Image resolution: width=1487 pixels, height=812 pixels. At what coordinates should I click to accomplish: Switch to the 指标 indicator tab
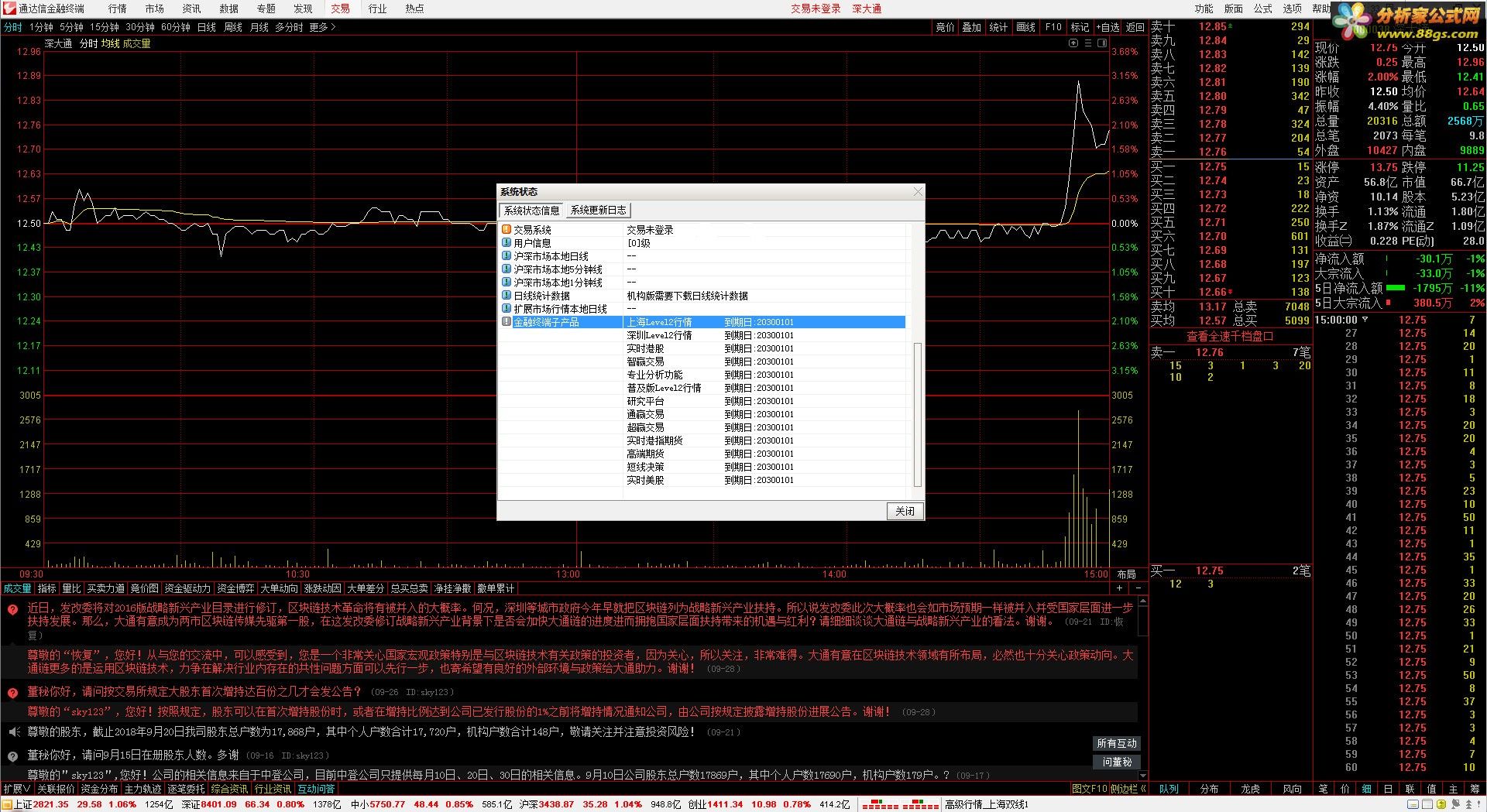point(46,589)
